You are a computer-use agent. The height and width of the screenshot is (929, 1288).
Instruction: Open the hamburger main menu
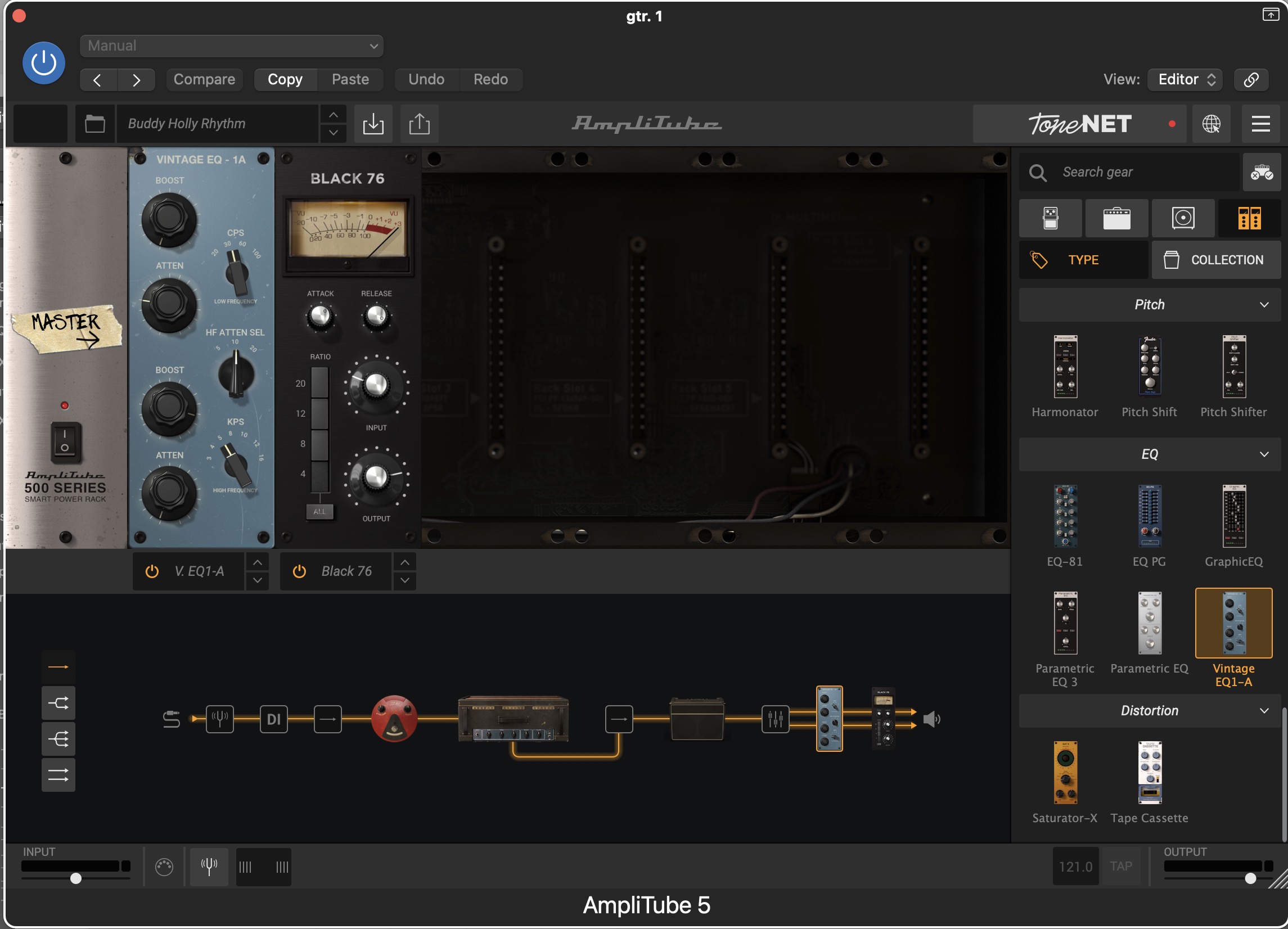pyautogui.click(x=1261, y=123)
